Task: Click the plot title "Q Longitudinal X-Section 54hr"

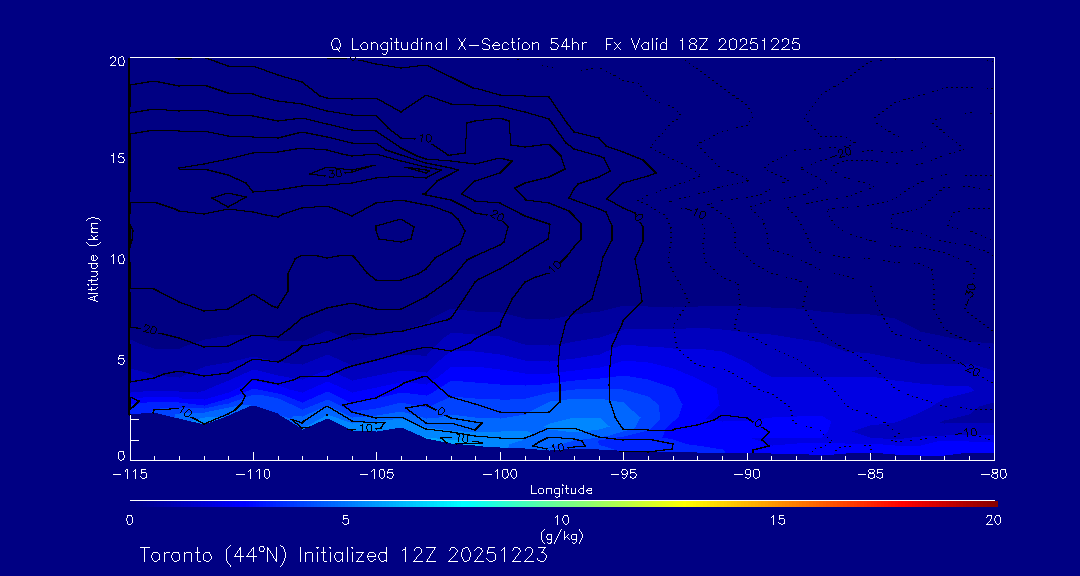Action: click(459, 45)
